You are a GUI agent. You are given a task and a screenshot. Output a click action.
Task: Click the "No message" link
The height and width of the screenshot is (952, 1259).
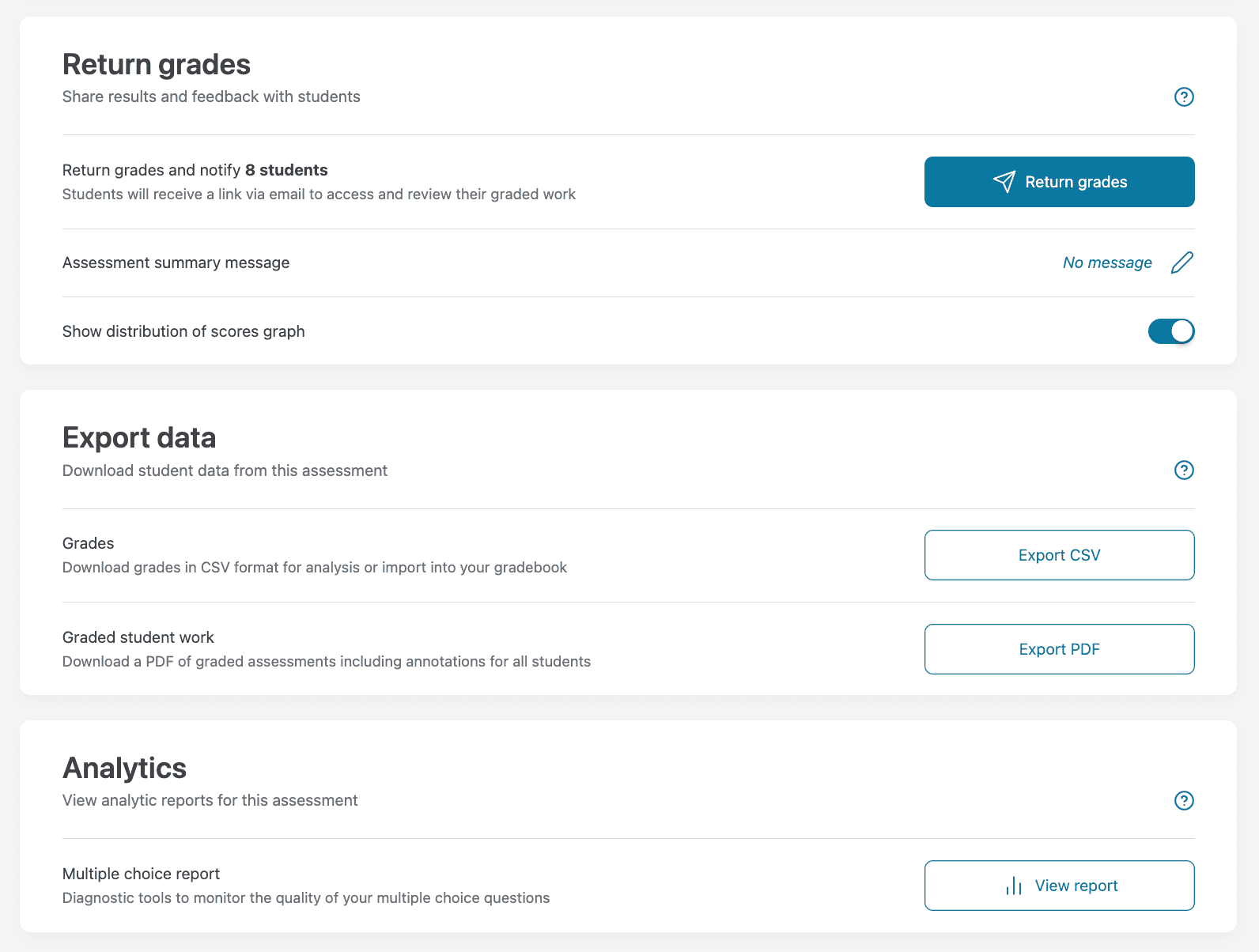pyautogui.click(x=1107, y=263)
